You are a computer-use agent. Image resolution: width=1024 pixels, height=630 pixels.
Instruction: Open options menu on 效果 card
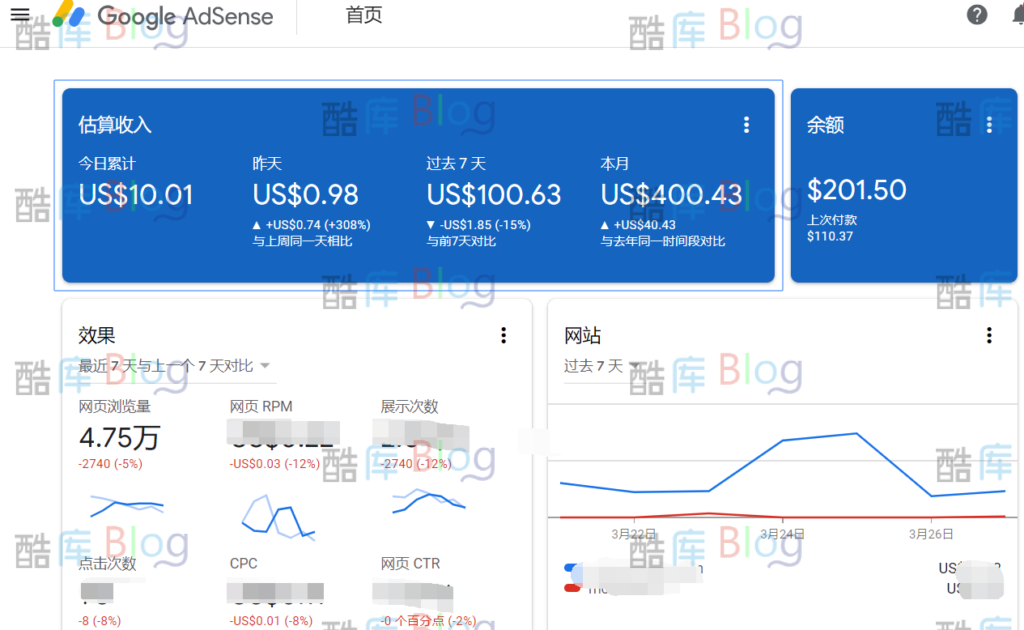[x=503, y=335]
